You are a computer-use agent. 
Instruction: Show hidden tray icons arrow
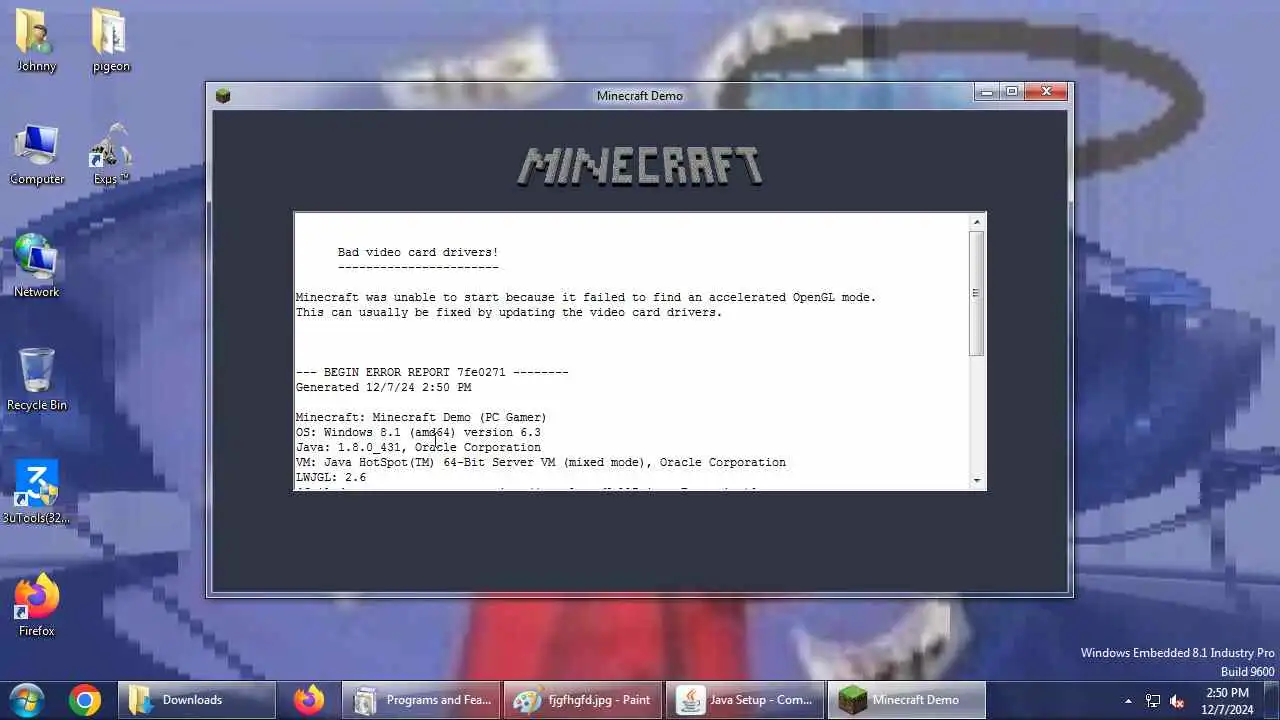1129,701
